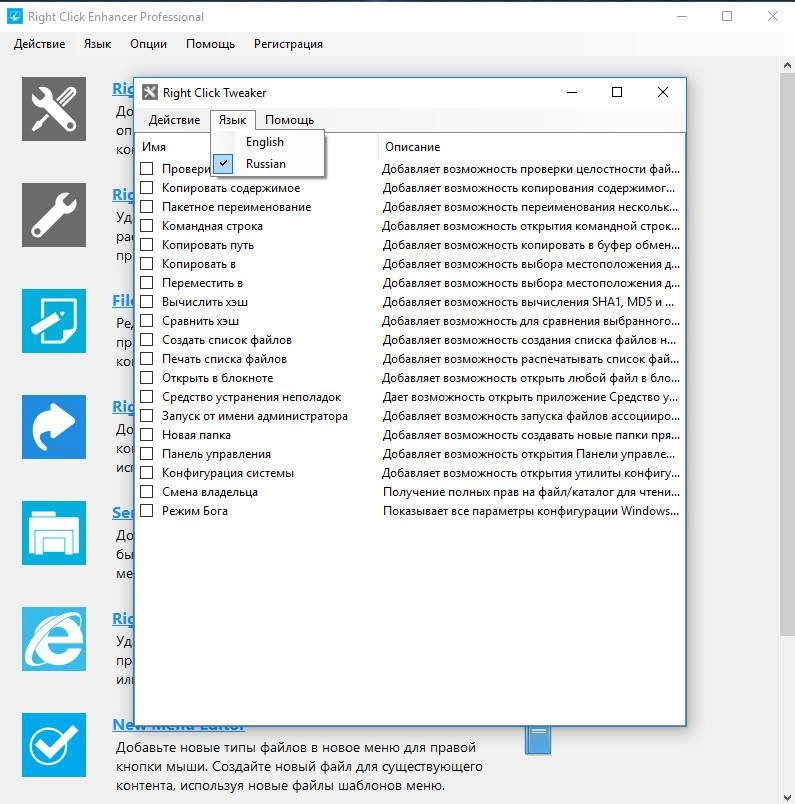Close the Right Click Tweaker window
The image size is (795, 804).
[663, 92]
